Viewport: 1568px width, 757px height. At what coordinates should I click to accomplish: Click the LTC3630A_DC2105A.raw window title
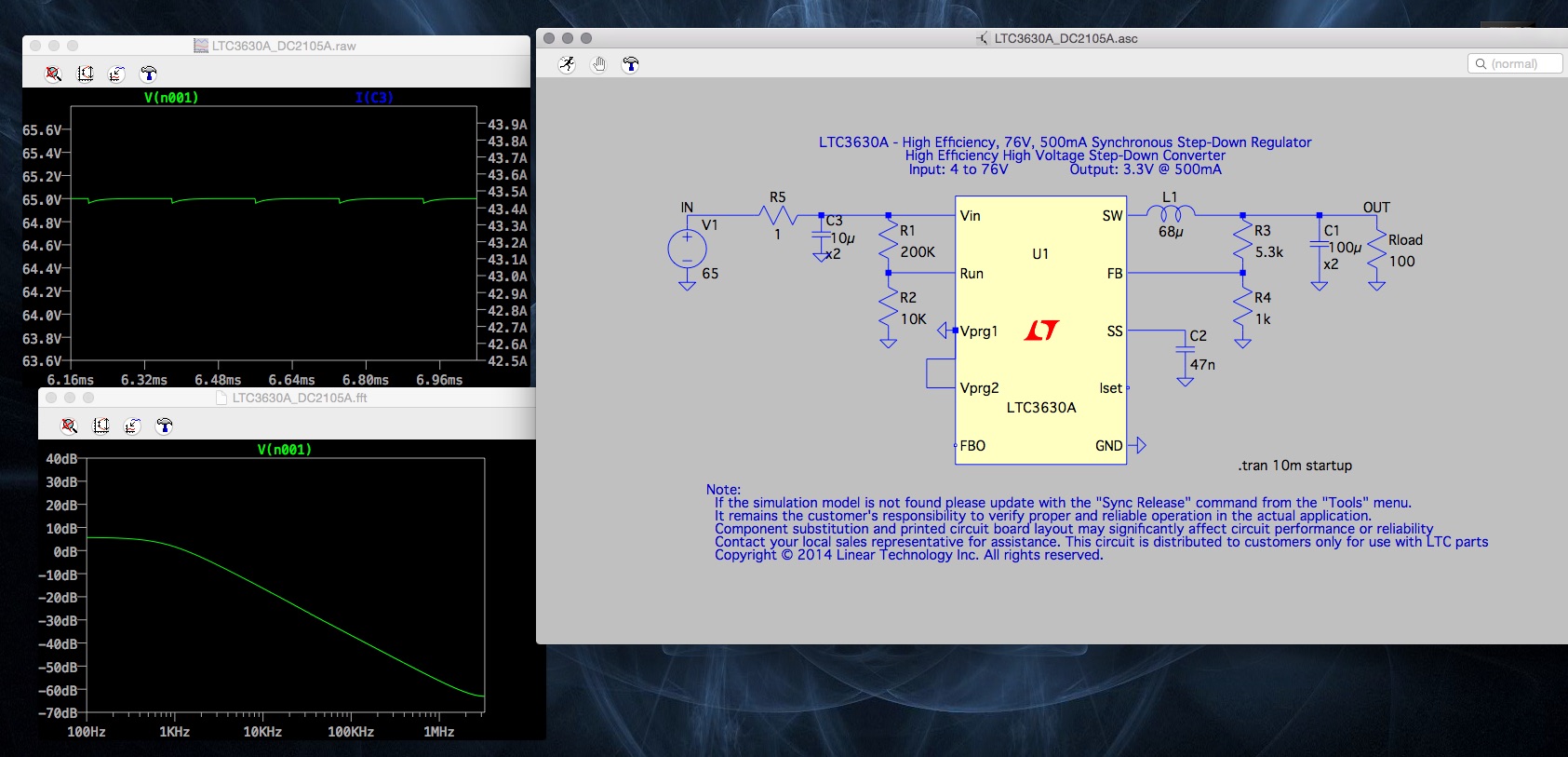click(284, 46)
